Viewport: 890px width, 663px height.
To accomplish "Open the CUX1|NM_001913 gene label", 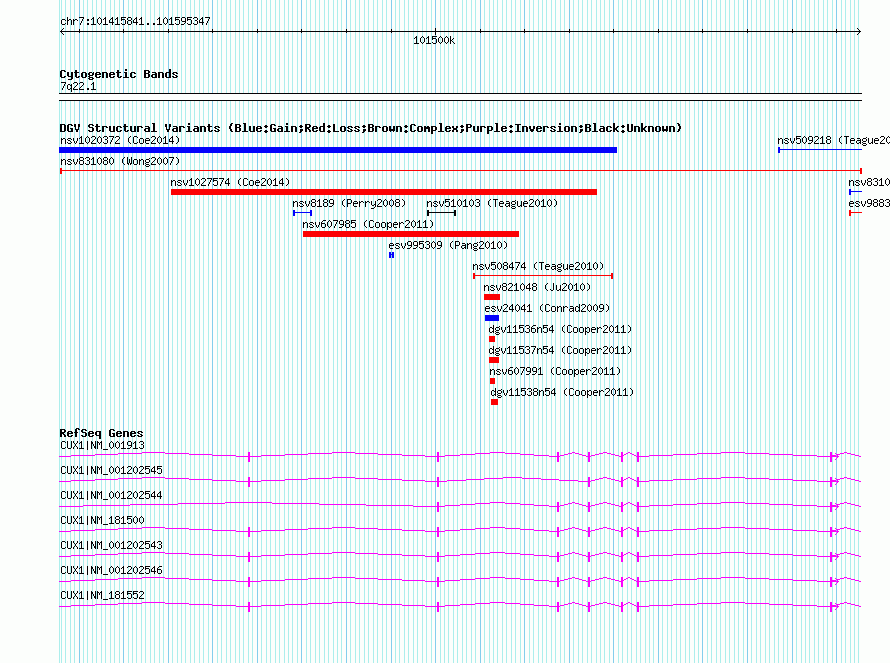I will [102, 446].
